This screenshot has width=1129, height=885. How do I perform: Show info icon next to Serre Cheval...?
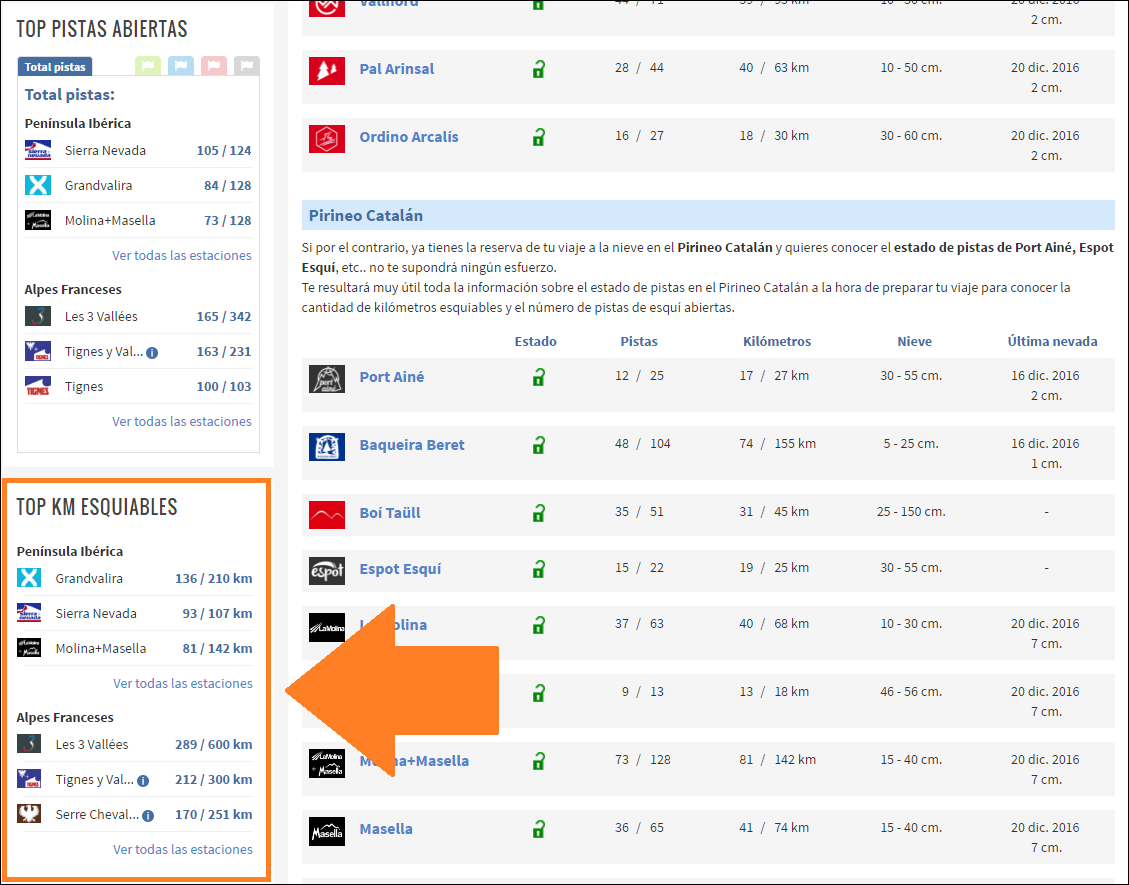click(148, 816)
